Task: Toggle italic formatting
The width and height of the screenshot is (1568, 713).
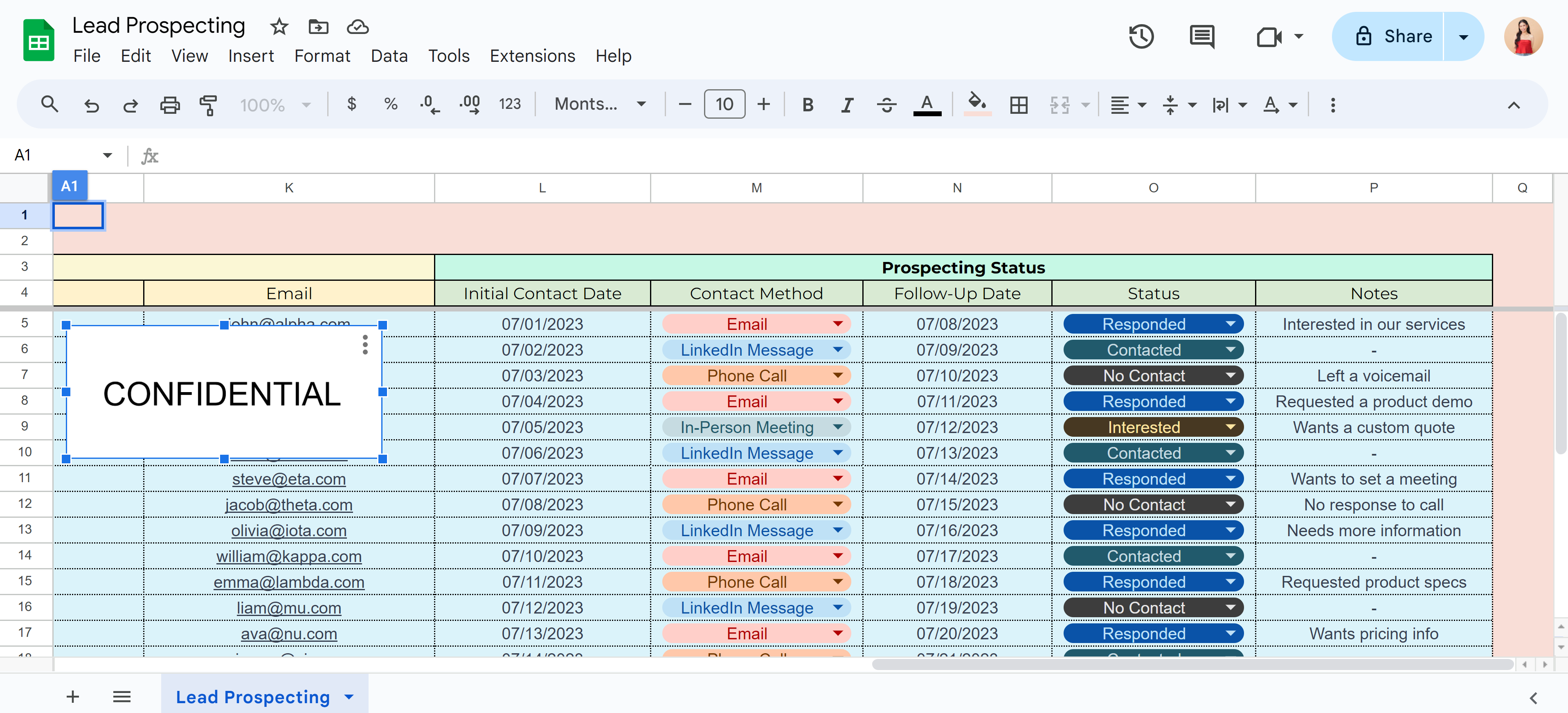Action: point(847,105)
